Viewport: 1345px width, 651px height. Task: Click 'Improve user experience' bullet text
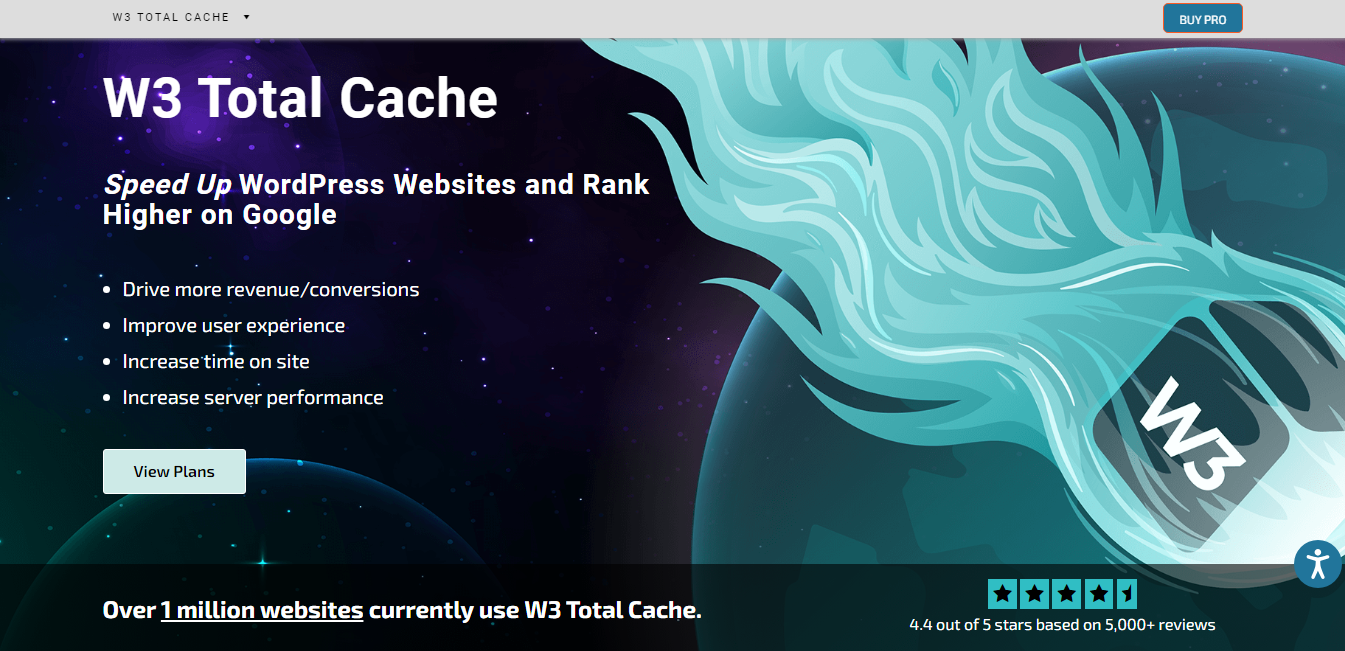coord(234,326)
